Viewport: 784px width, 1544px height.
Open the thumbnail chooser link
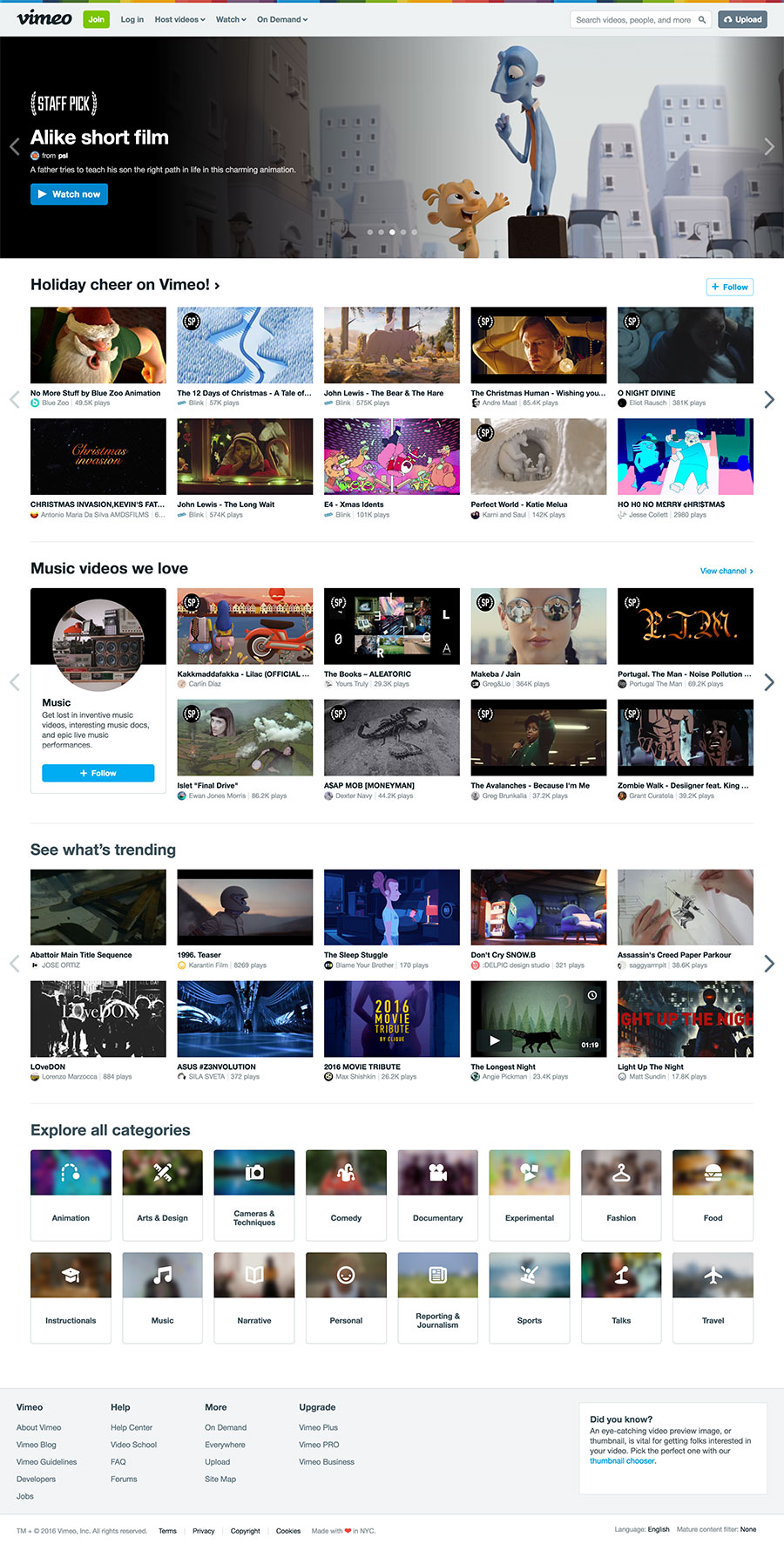(x=622, y=1460)
